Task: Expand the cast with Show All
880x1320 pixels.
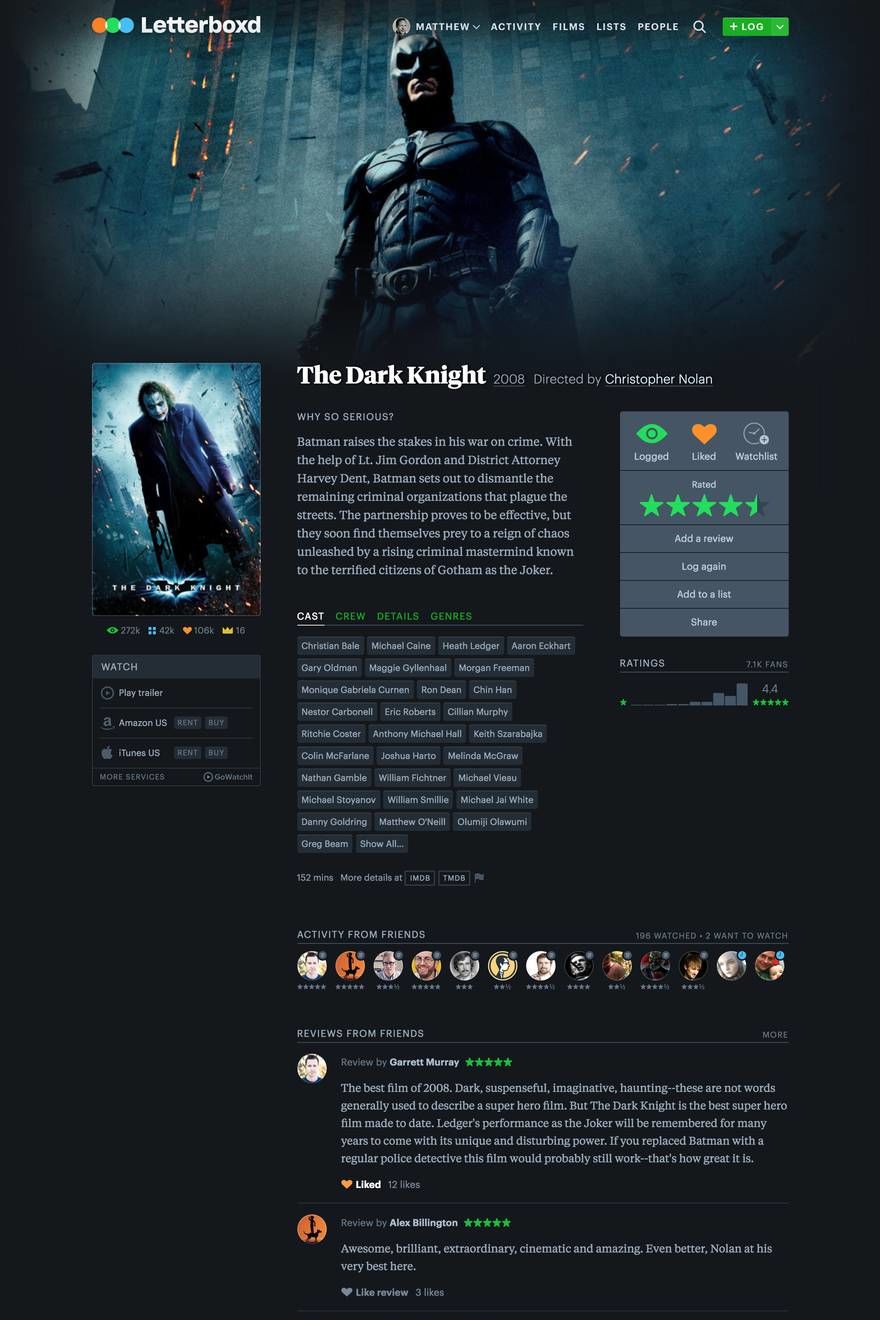Action: tap(382, 844)
